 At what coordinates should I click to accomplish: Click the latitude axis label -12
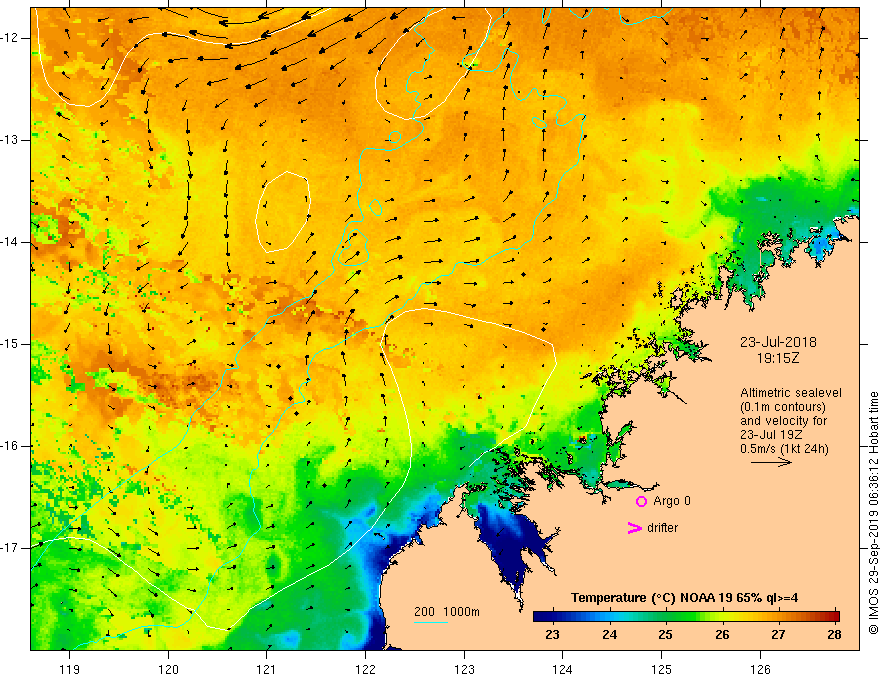[10, 38]
